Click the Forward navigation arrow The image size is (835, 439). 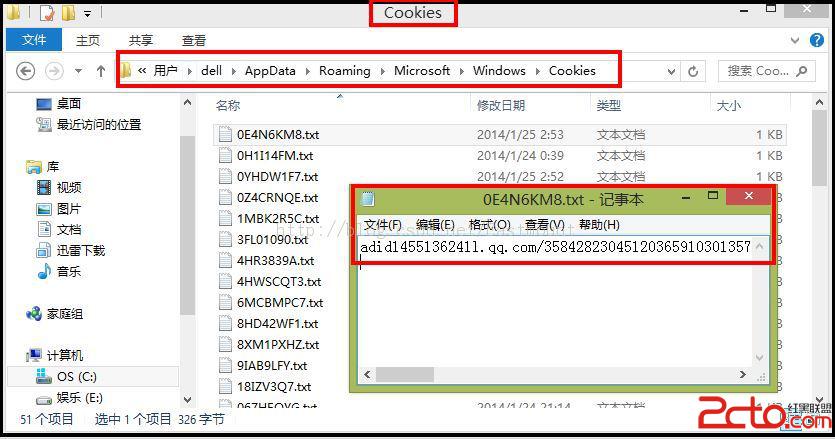tap(54, 71)
